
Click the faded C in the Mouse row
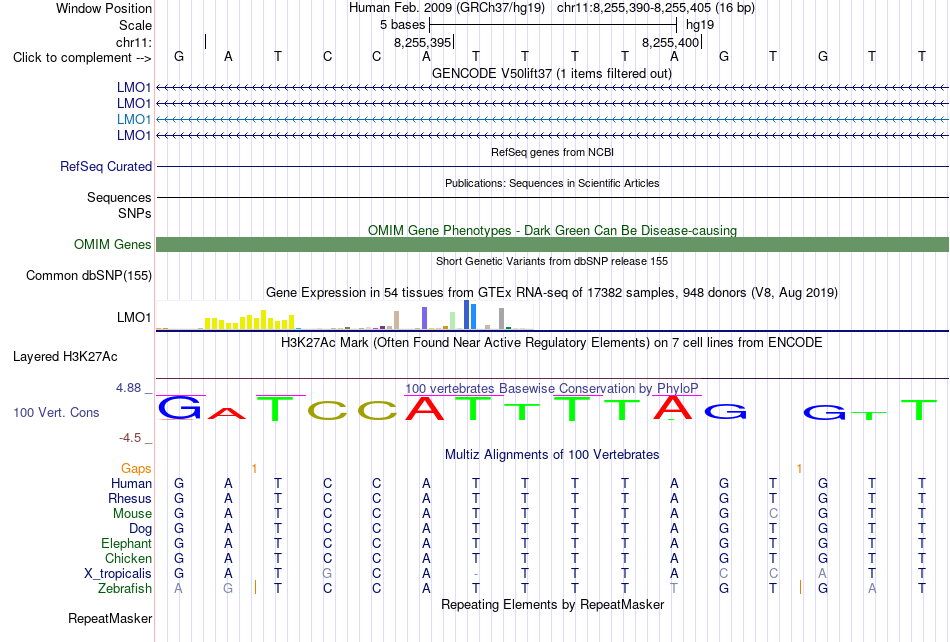coord(773,514)
